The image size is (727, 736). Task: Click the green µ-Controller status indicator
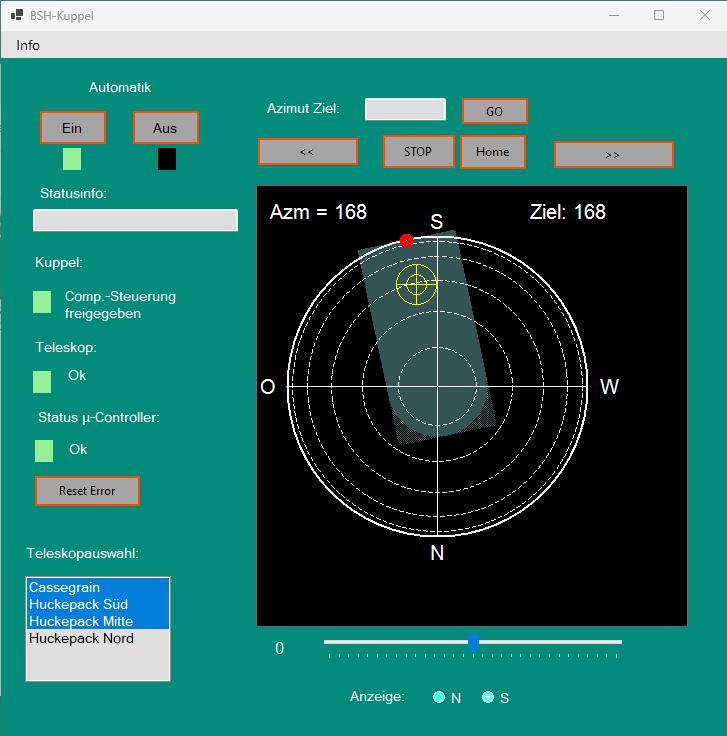pos(44,451)
